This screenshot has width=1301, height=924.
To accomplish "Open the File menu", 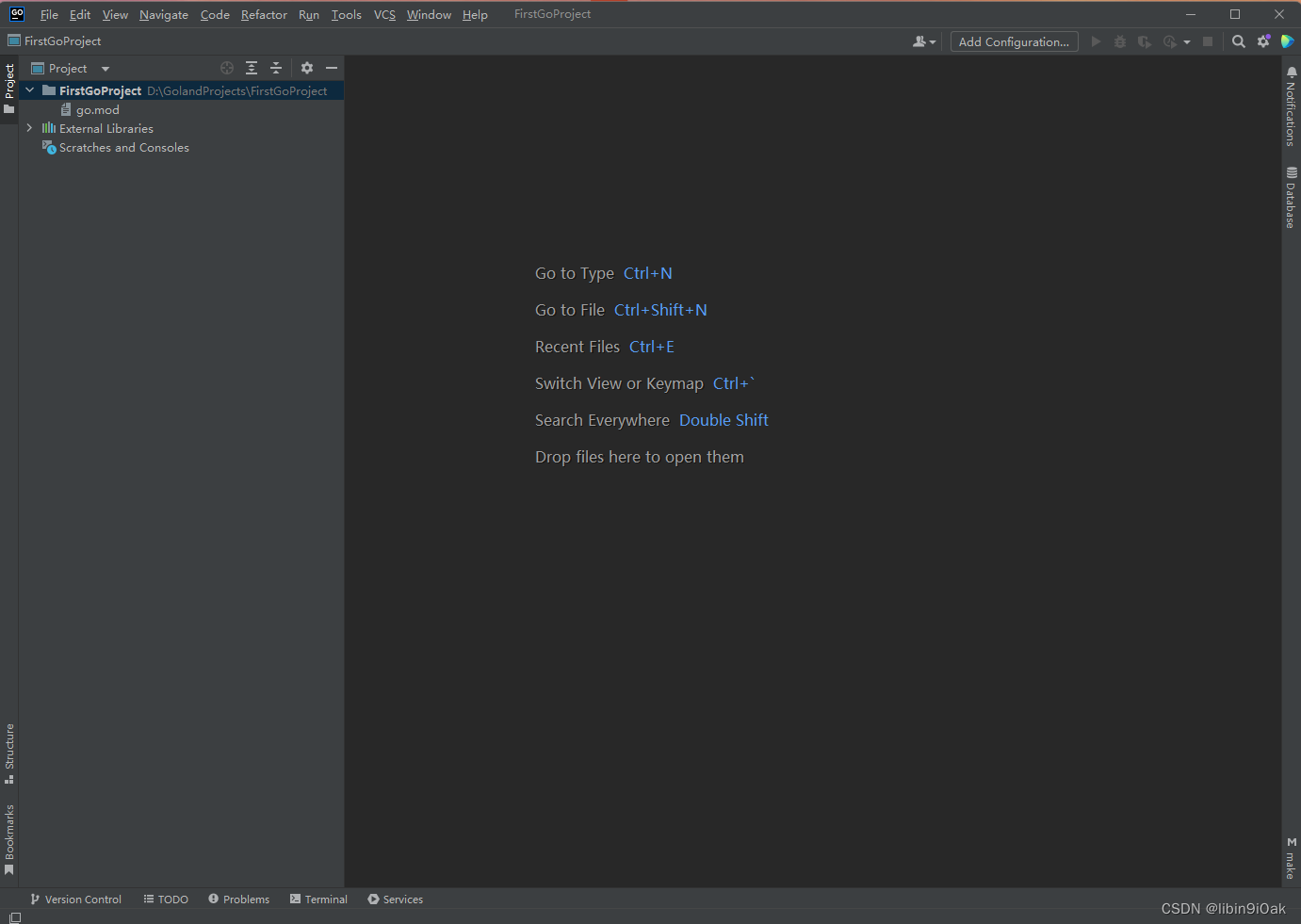I will (49, 15).
